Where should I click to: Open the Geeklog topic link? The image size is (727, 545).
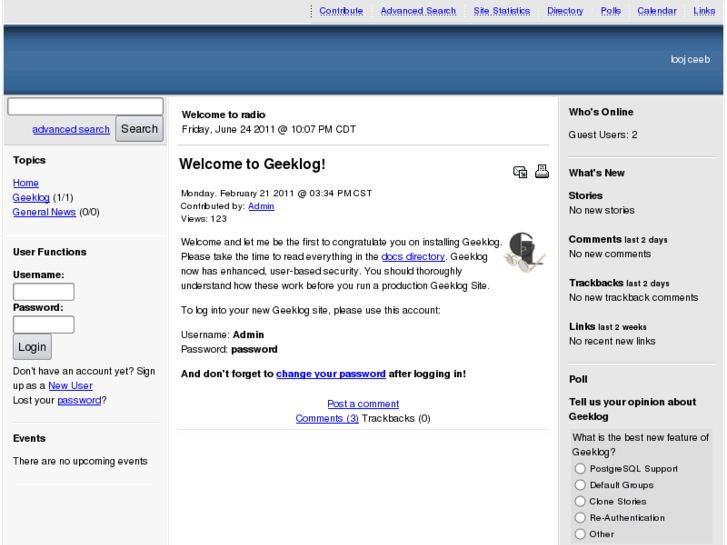31,198
